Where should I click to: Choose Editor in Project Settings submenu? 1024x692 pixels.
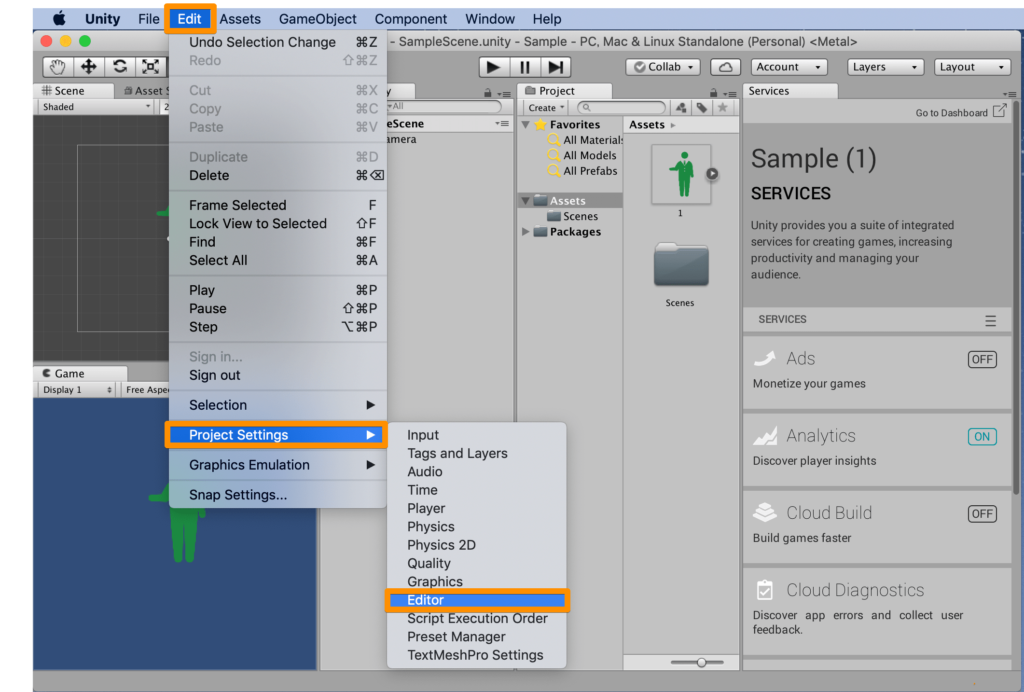pos(477,600)
